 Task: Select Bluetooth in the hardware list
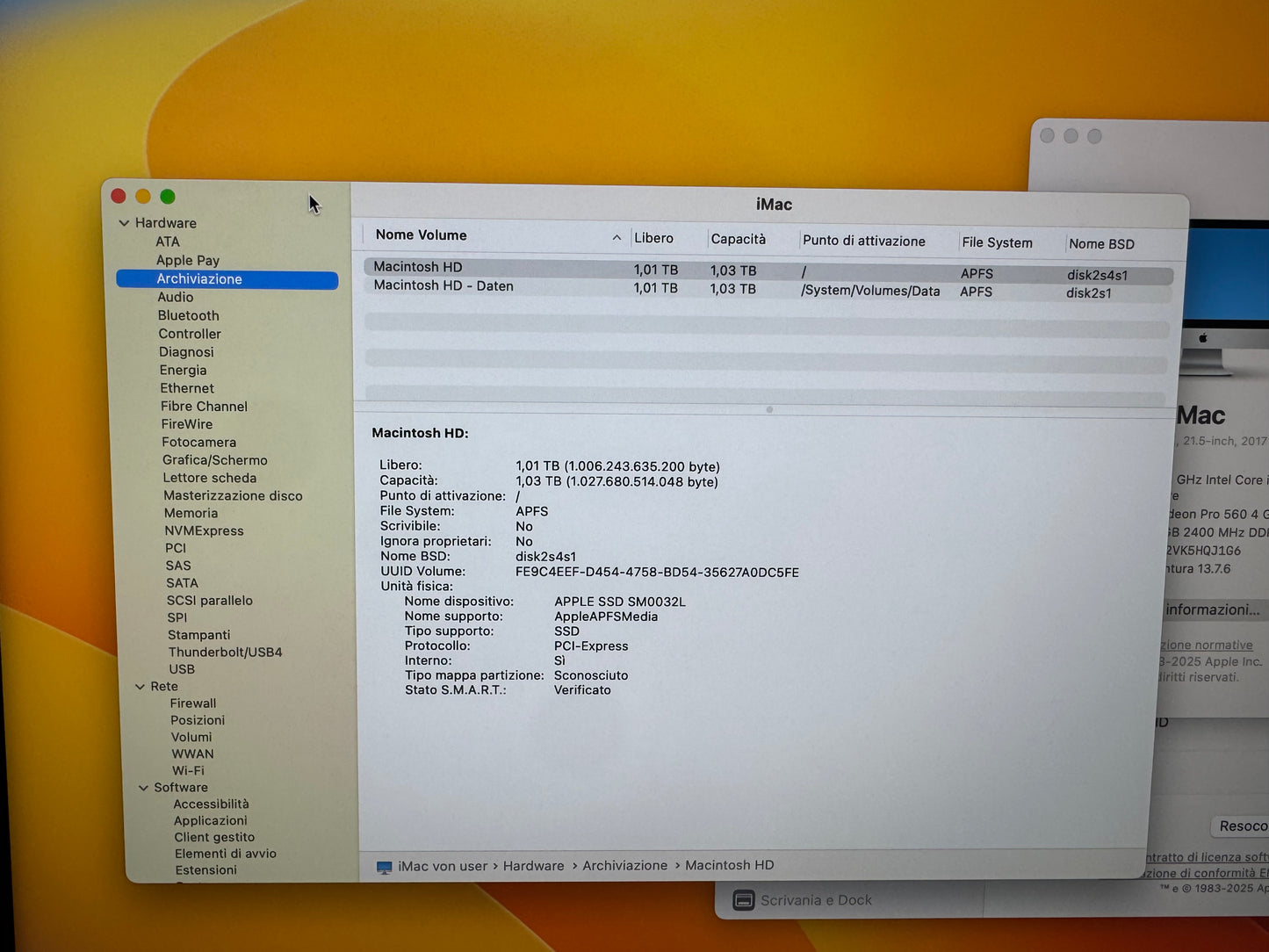tap(188, 315)
